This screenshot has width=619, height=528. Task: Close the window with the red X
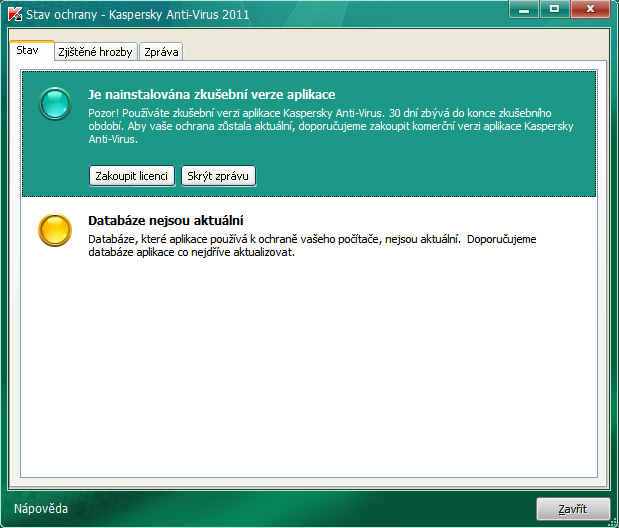tap(591, 9)
